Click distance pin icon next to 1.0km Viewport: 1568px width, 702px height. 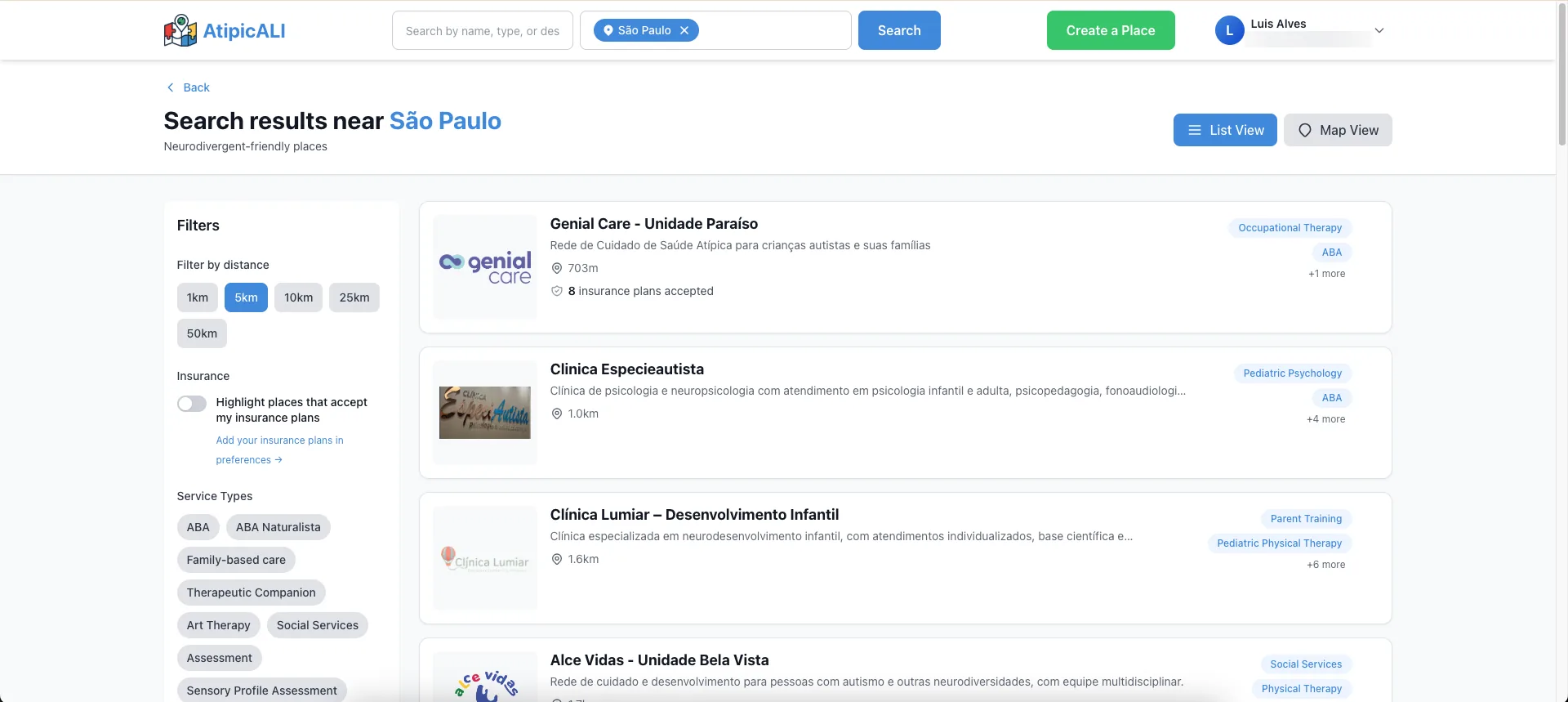click(557, 414)
